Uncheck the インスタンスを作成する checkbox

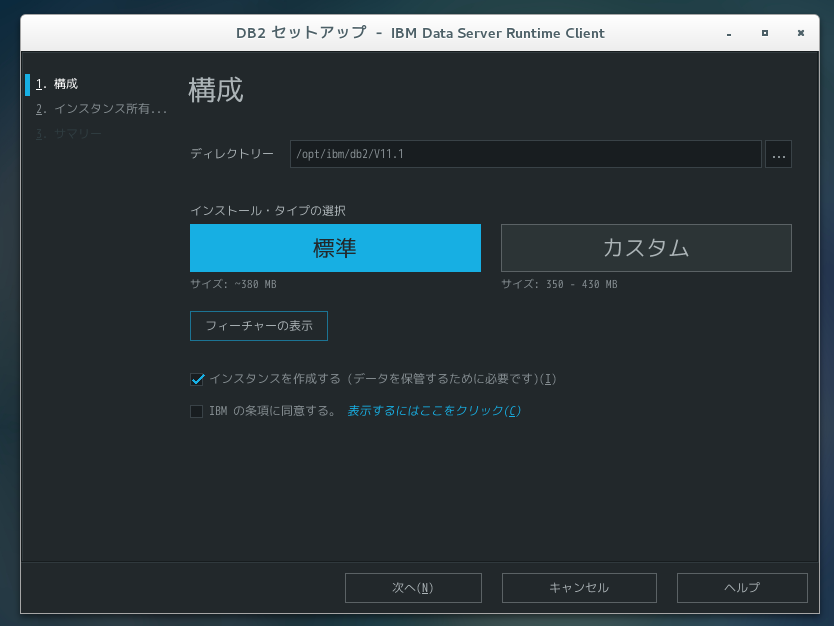click(197, 379)
